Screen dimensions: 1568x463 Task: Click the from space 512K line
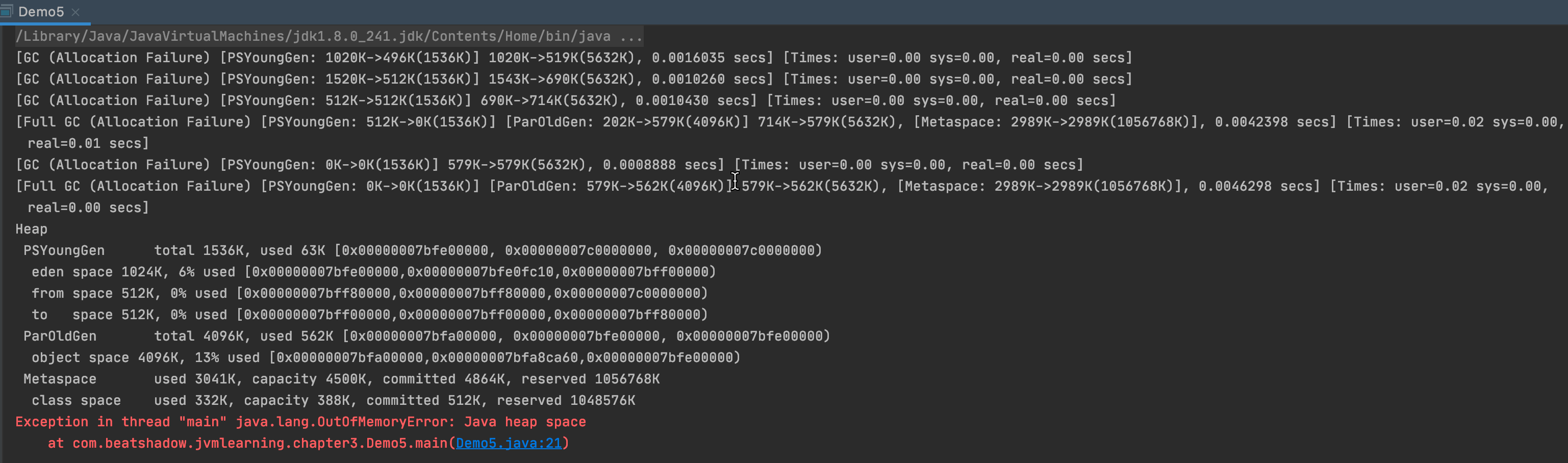tap(369, 294)
